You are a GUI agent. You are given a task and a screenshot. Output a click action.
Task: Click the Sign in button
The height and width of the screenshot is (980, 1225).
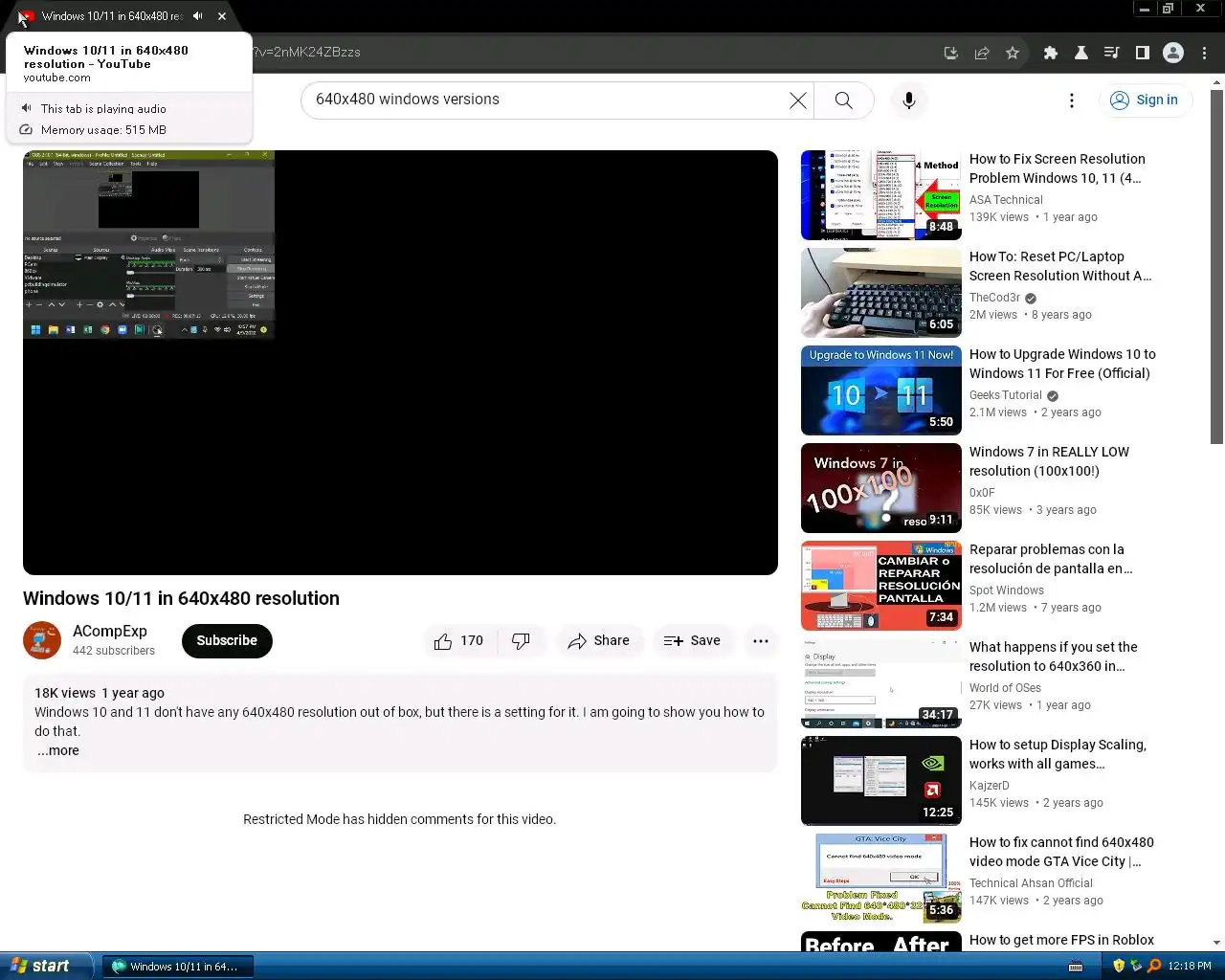click(1145, 100)
